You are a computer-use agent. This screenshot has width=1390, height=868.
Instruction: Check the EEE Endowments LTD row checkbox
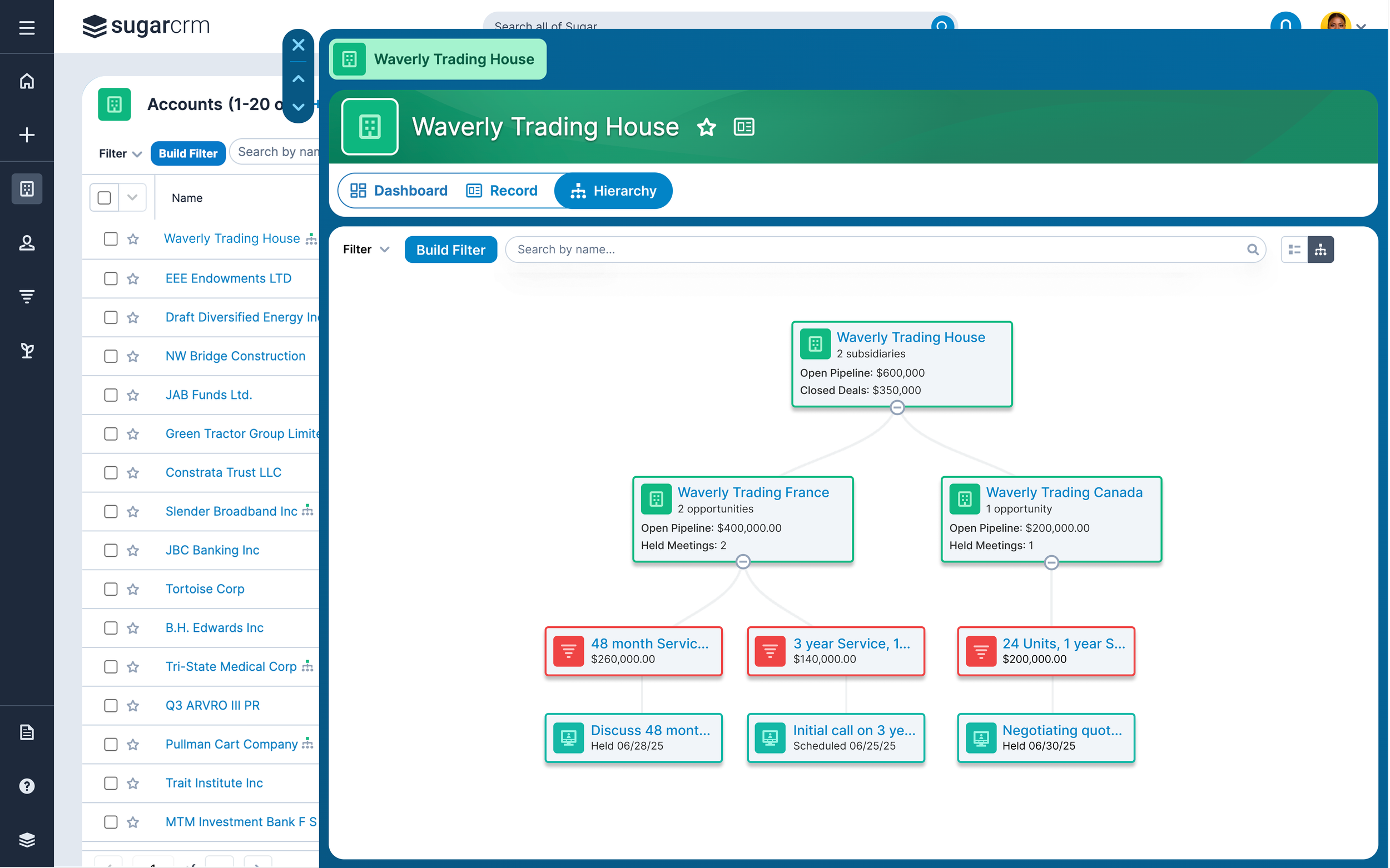coord(110,278)
